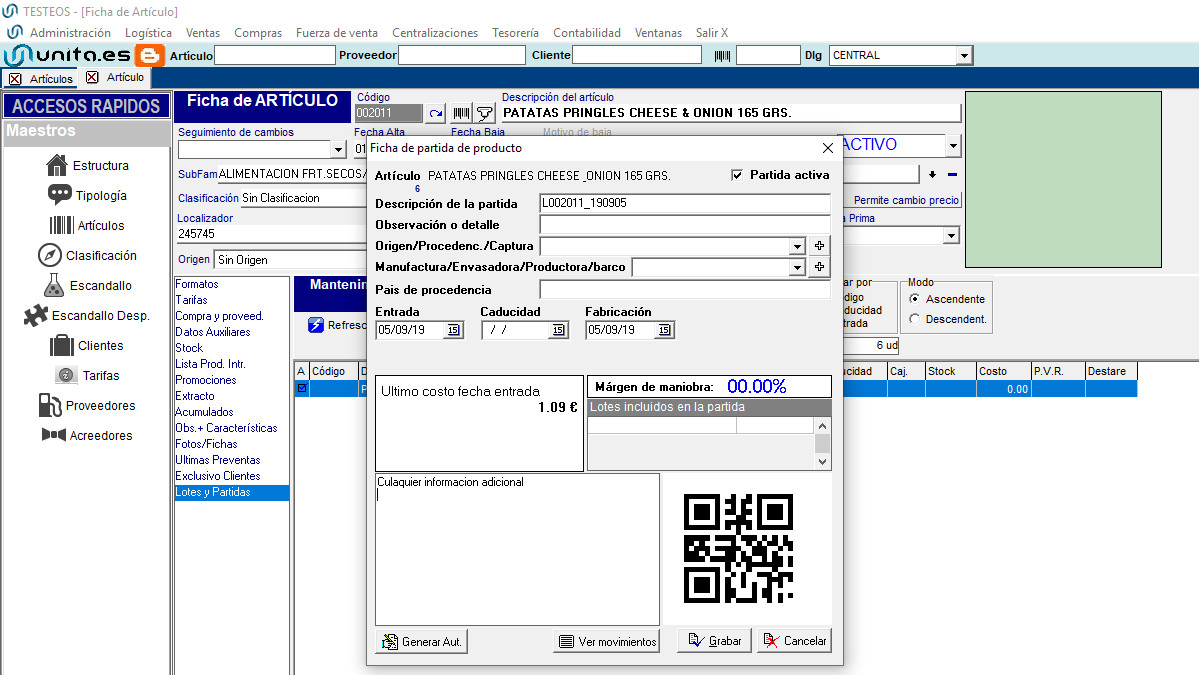Expand Seguimiento de cambios dropdown
This screenshot has width=1199, height=675.
point(338,149)
